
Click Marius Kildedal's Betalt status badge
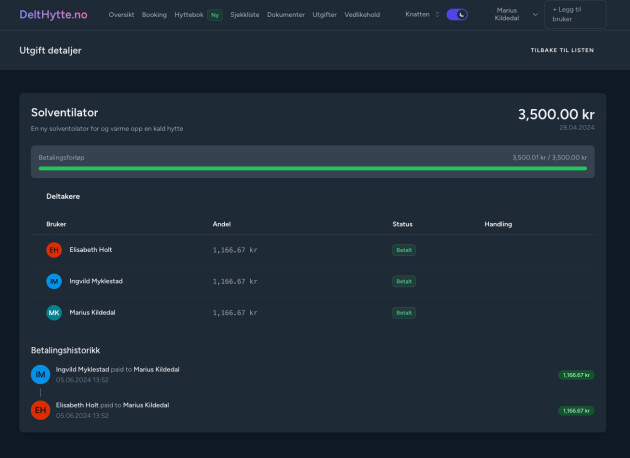404,313
